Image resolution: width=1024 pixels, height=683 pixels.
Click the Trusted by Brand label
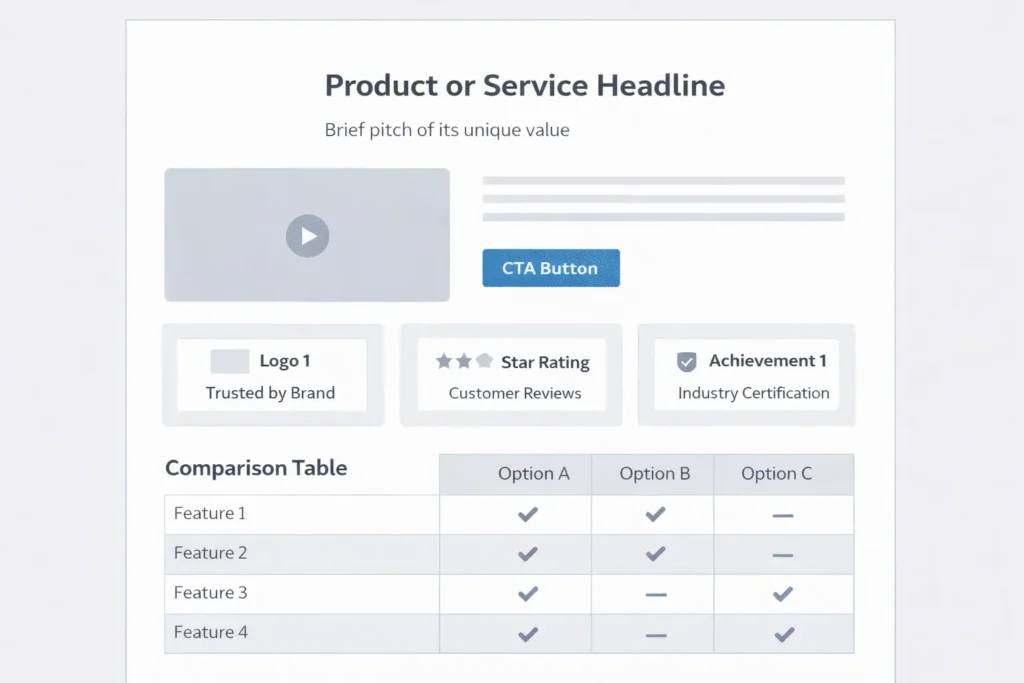(x=272, y=393)
